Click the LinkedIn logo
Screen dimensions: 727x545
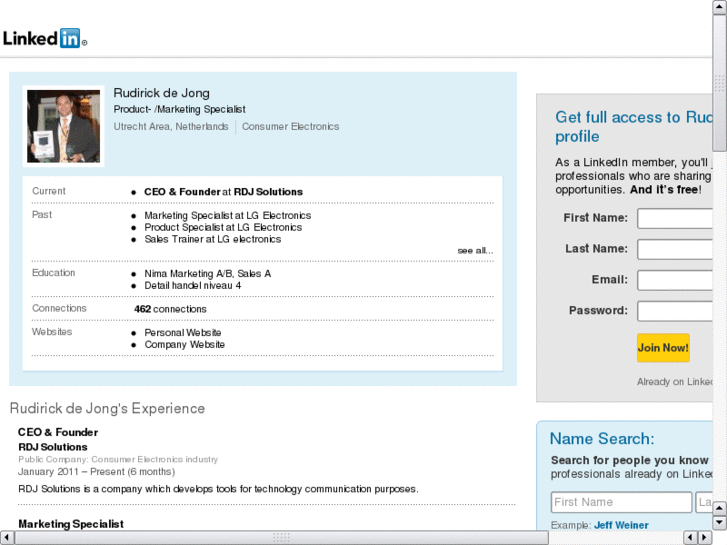45,38
